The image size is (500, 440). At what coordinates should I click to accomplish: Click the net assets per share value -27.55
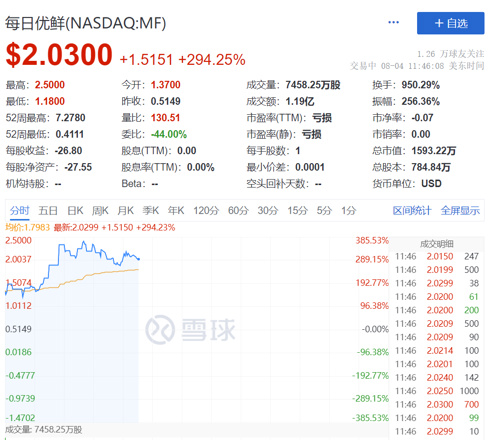tap(78, 167)
